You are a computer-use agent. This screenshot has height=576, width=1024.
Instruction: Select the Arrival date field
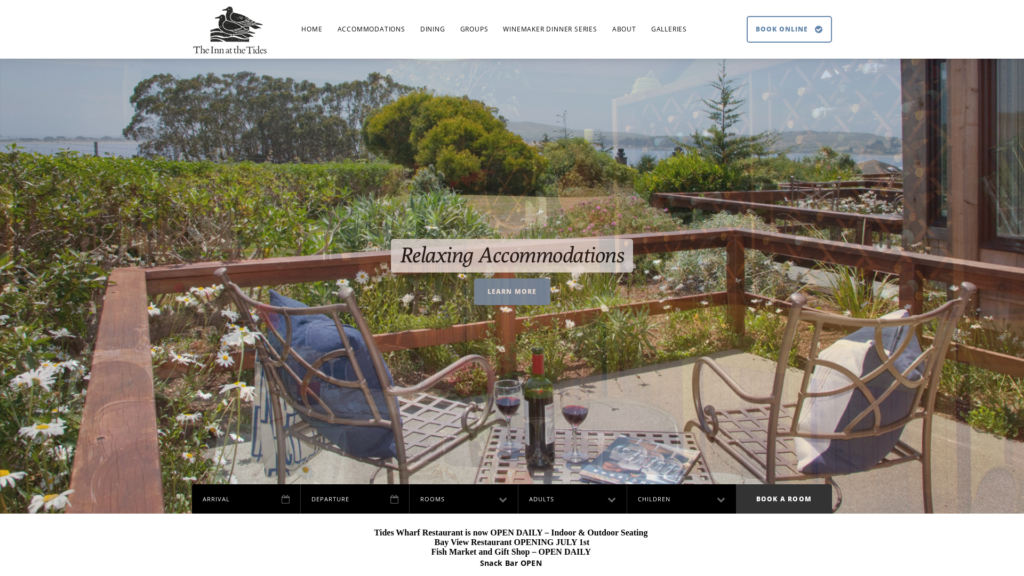pyautogui.click(x=246, y=499)
